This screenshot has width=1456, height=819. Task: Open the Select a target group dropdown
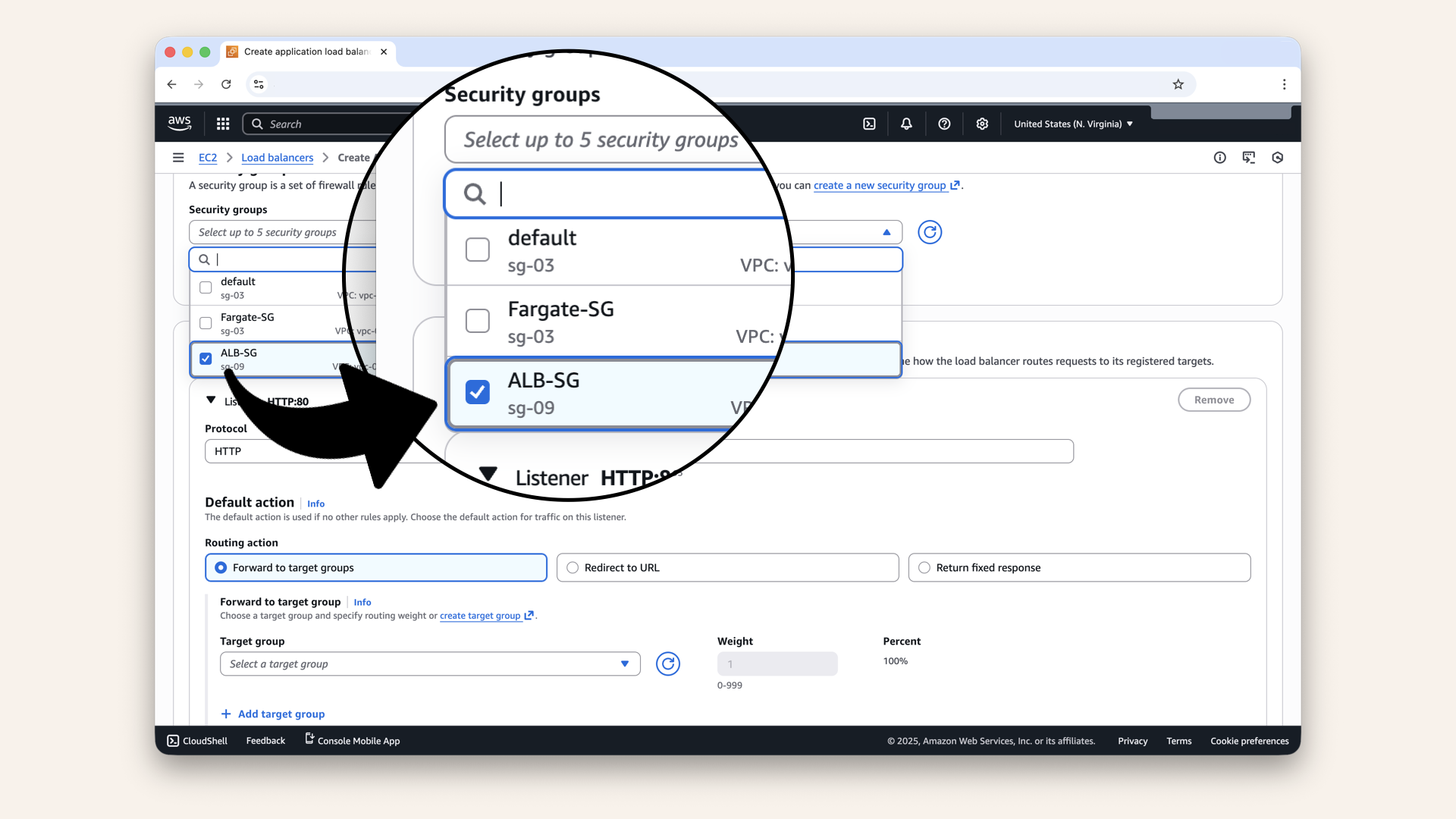pyautogui.click(x=430, y=664)
